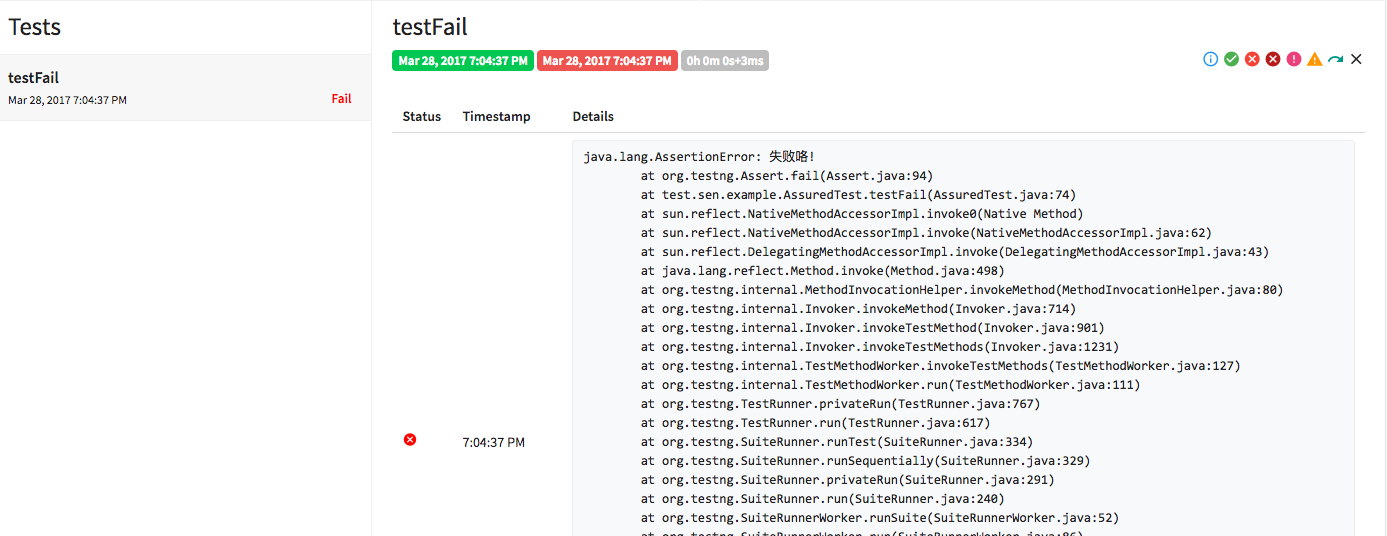Filter by teal skip arrow icon
The height and width of the screenshot is (536, 1387).
pyautogui.click(x=1336, y=60)
